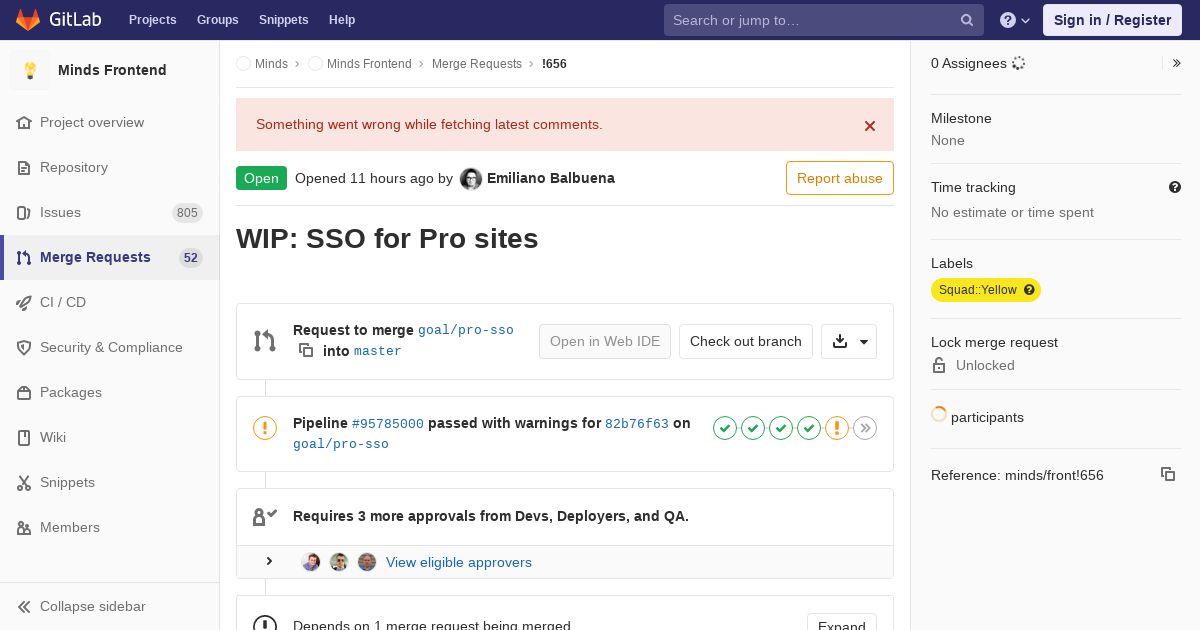
Task: Click the second passed pipeline stage icon
Action: pyautogui.click(x=753, y=428)
